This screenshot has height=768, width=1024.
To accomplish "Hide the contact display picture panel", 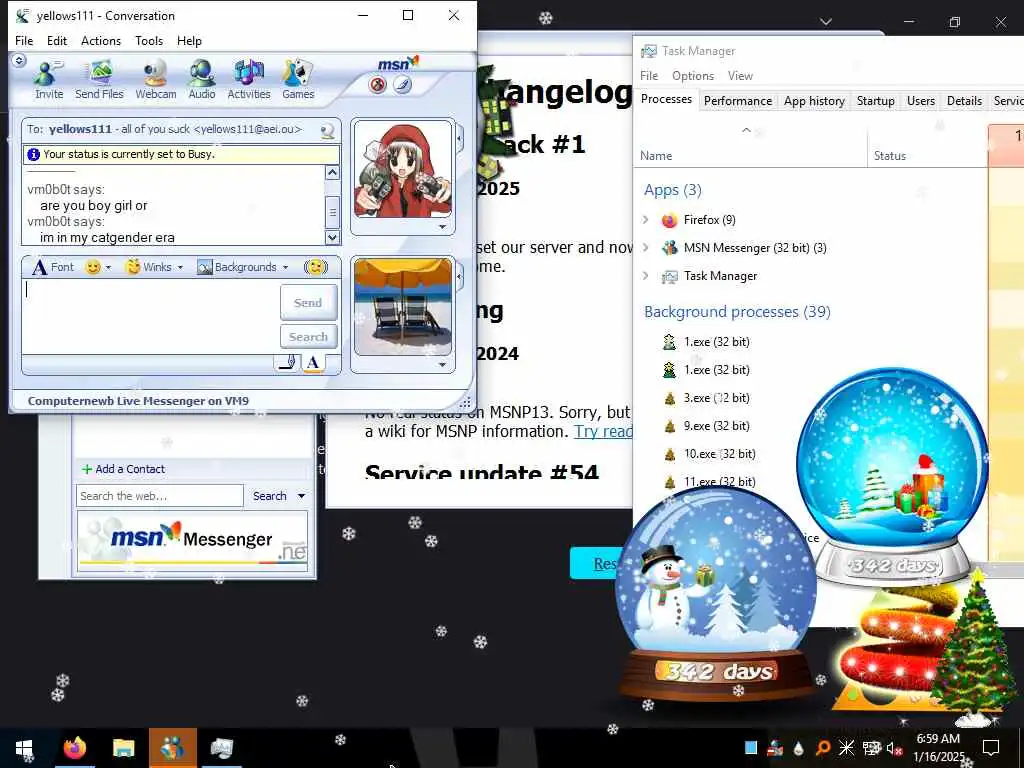I will tap(460, 139).
